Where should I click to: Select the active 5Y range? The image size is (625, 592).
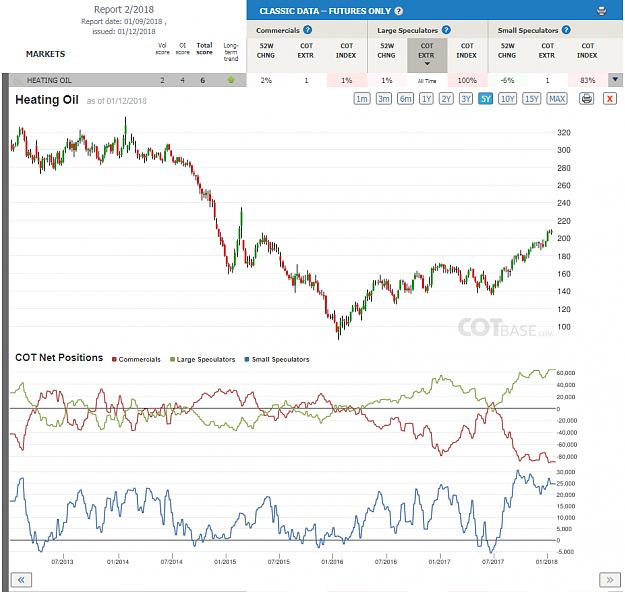[485, 98]
